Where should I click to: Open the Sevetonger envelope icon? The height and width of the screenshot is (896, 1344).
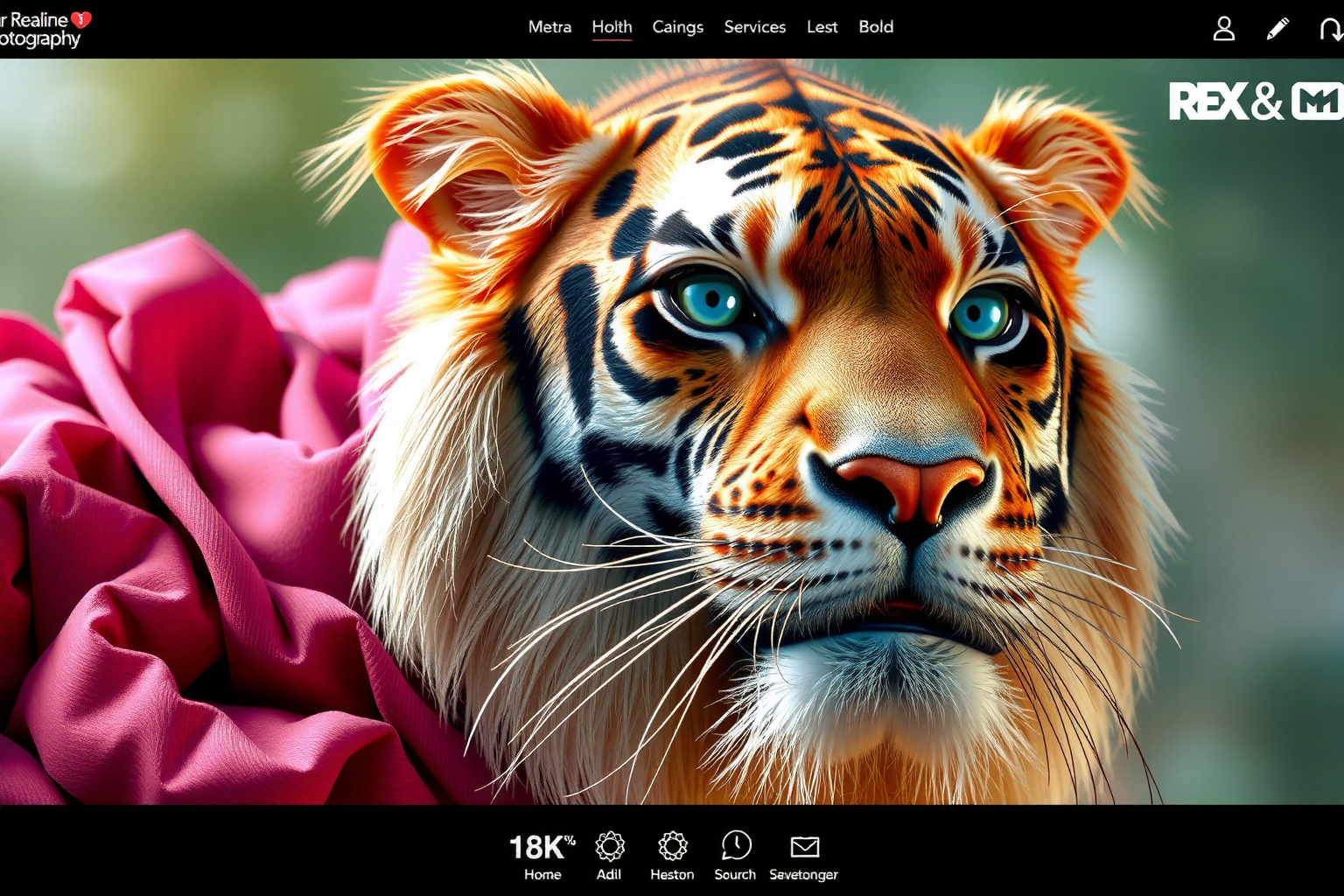(x=804, y=847)
